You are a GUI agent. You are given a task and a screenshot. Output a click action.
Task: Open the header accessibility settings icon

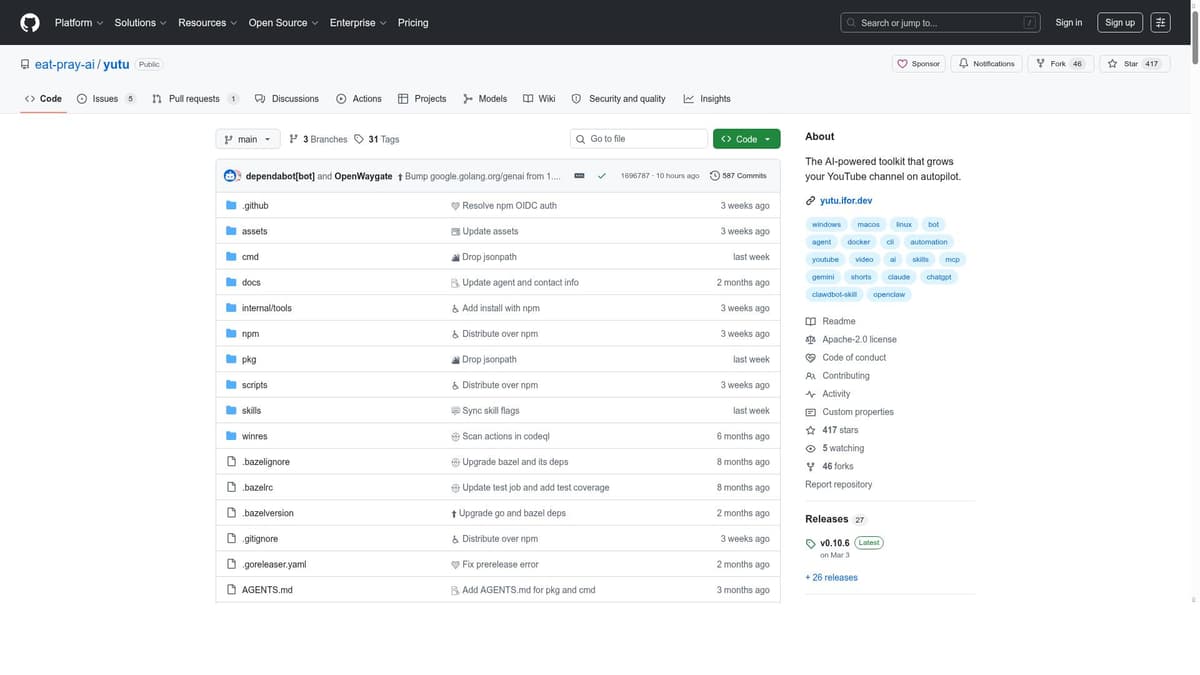click(x=1160, y=22)
